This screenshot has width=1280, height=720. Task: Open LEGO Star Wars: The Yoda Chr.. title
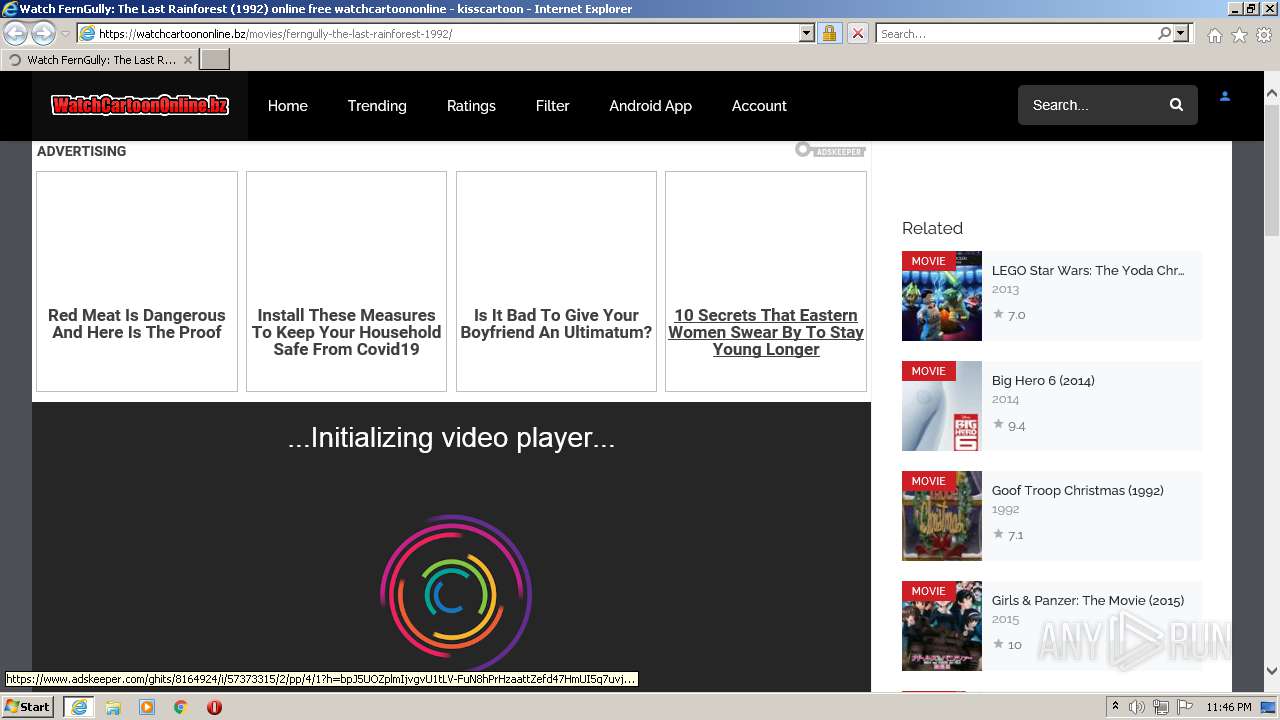click(1088, 270)
